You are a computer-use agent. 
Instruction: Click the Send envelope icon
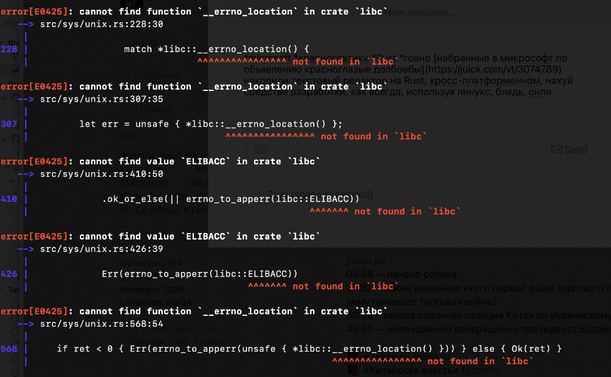(x=556, y=149)
